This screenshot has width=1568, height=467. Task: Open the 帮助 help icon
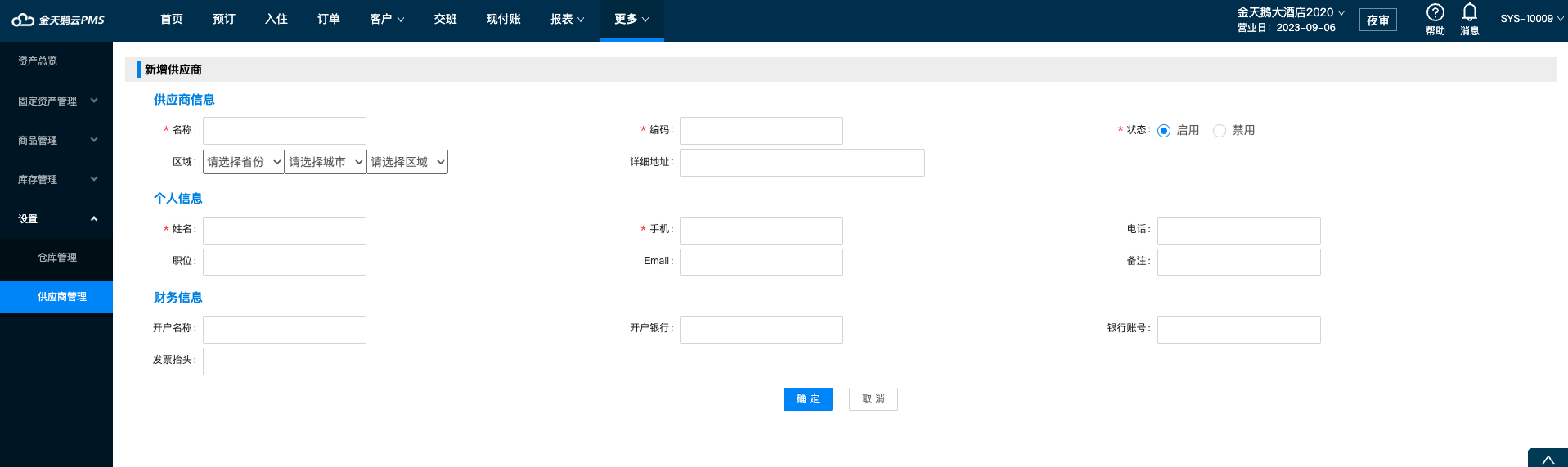click(x=1435, y=13)
